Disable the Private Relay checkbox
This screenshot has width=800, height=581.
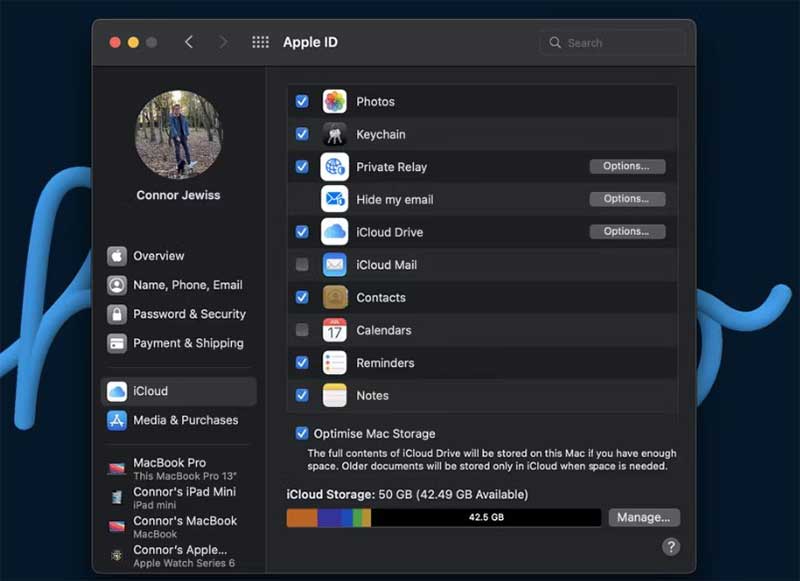click(x=302, y=167)
